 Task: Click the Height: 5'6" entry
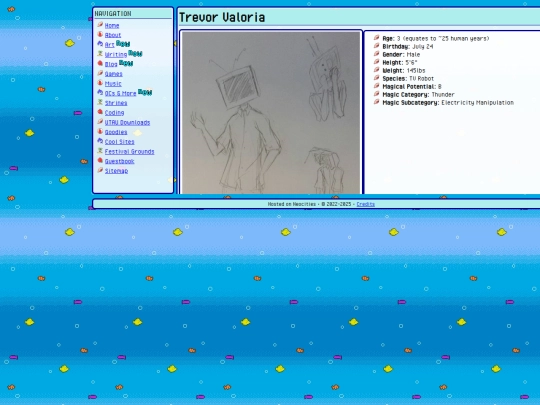click(399, 63)
